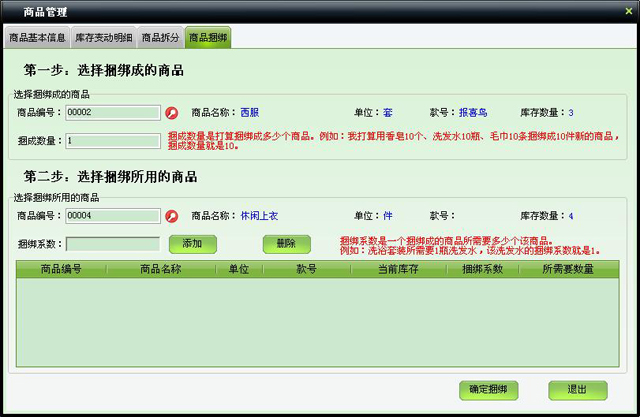Screen dimensions: 640x417
Task: Click the search icon beside product number 00002
Action: click(171, 113)
